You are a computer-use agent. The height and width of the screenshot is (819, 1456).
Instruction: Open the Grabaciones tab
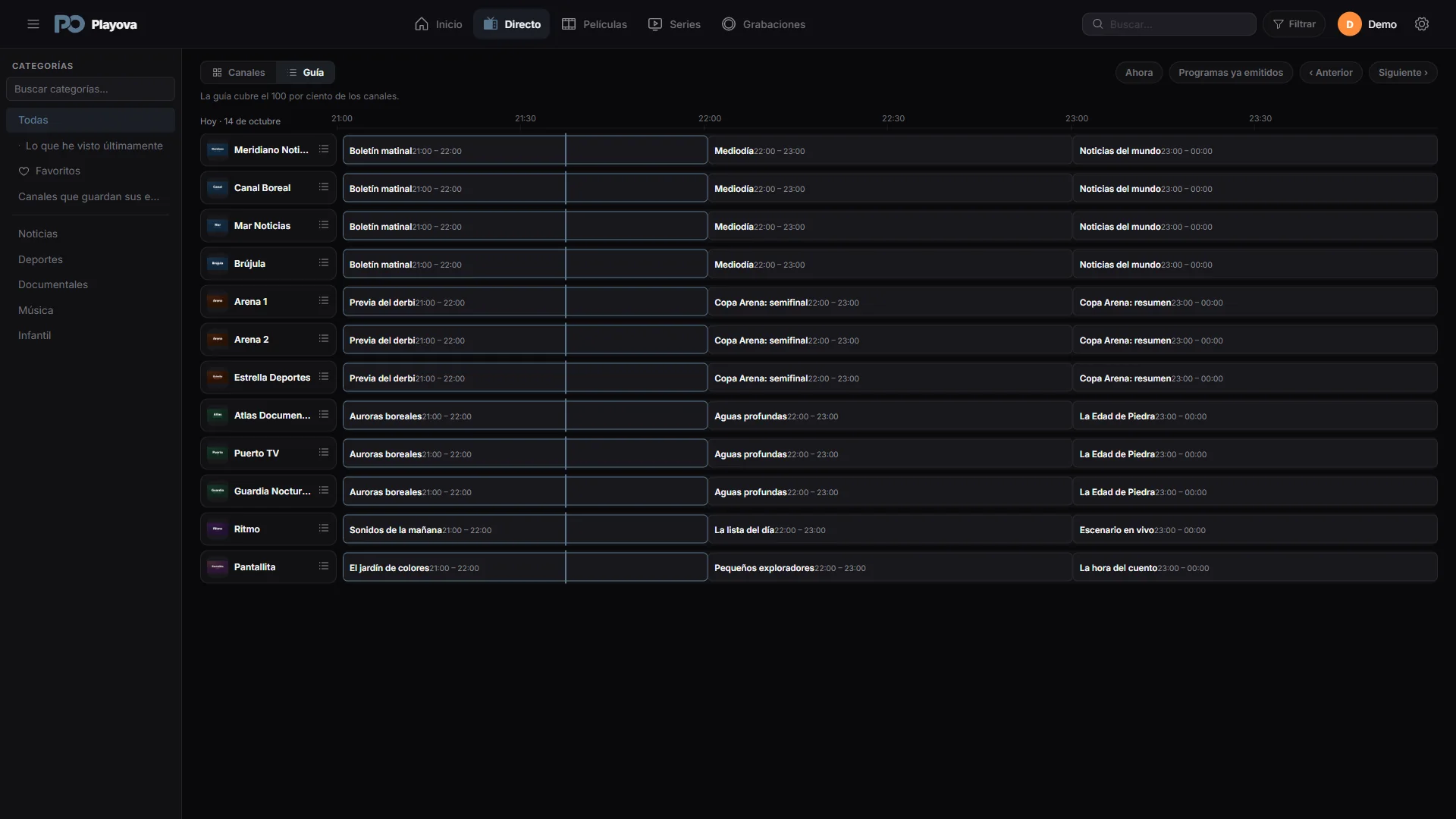764,24
